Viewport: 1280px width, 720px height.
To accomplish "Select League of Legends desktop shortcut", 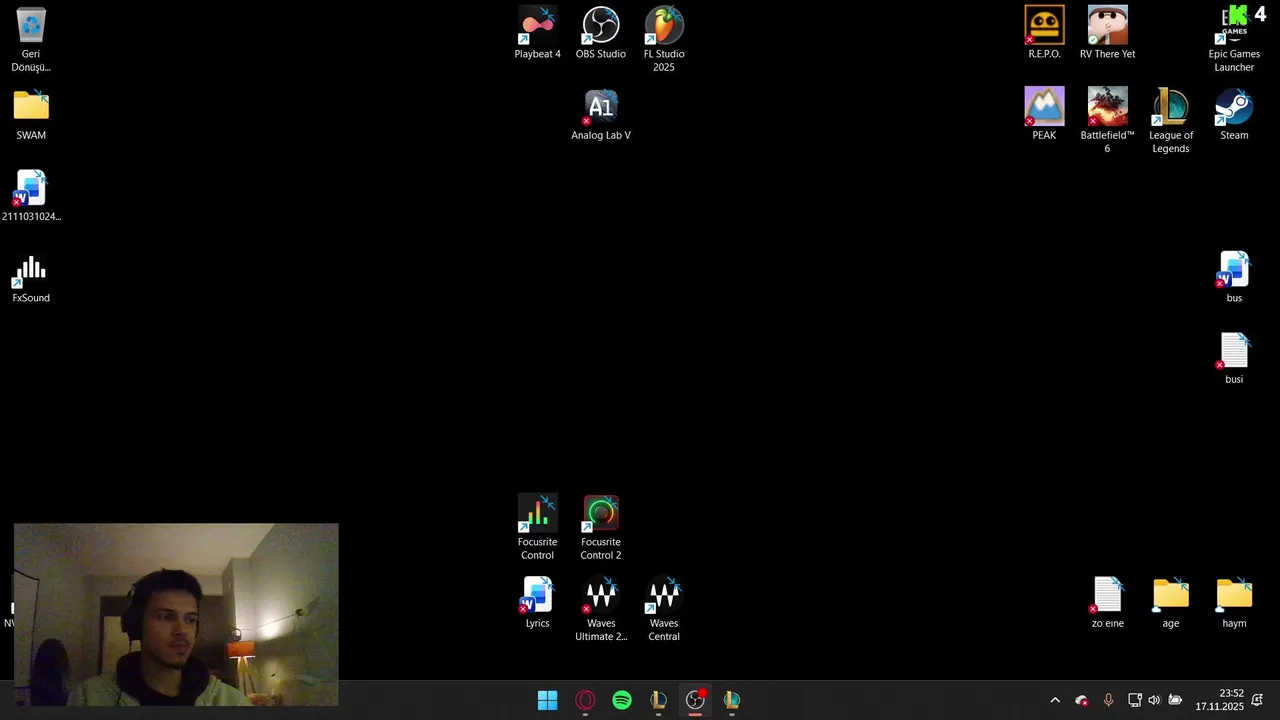I will coord(1171,120).
